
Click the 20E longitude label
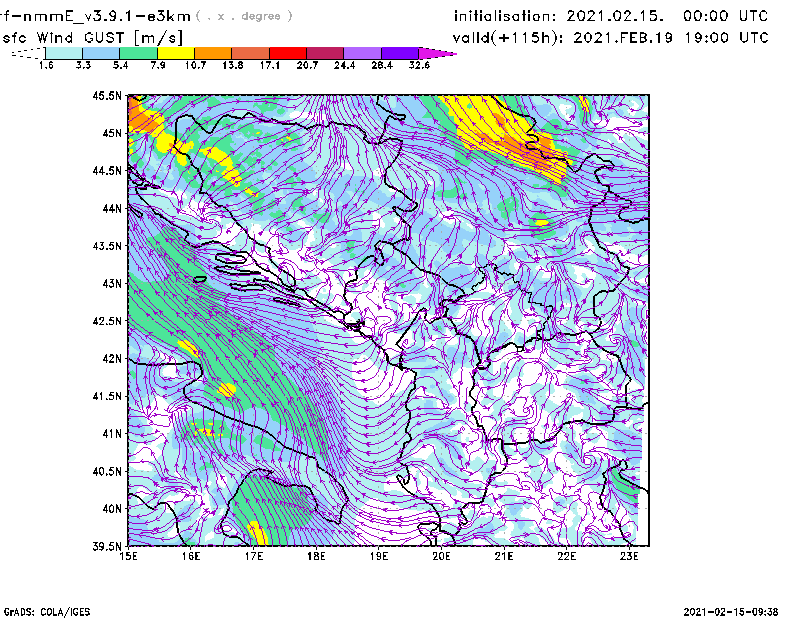click(441, 556)
